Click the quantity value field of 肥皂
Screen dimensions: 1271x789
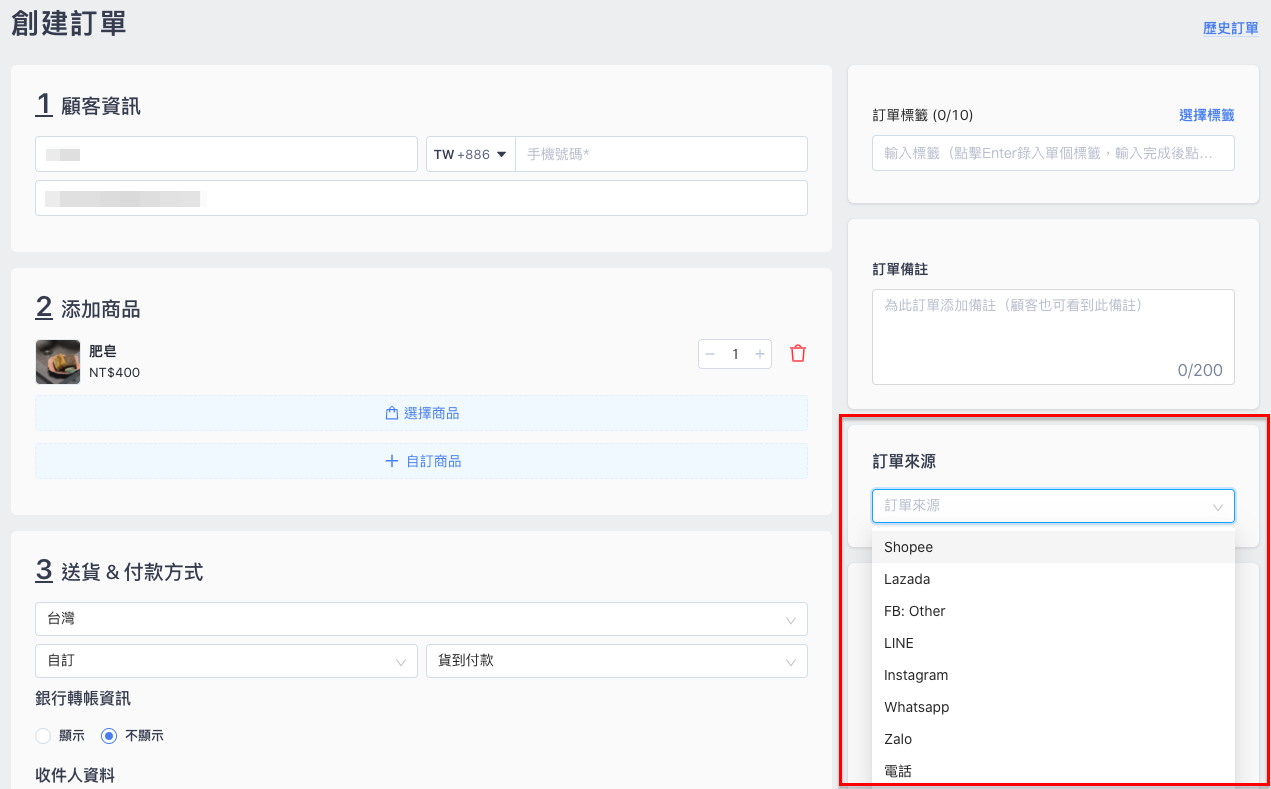735,354
